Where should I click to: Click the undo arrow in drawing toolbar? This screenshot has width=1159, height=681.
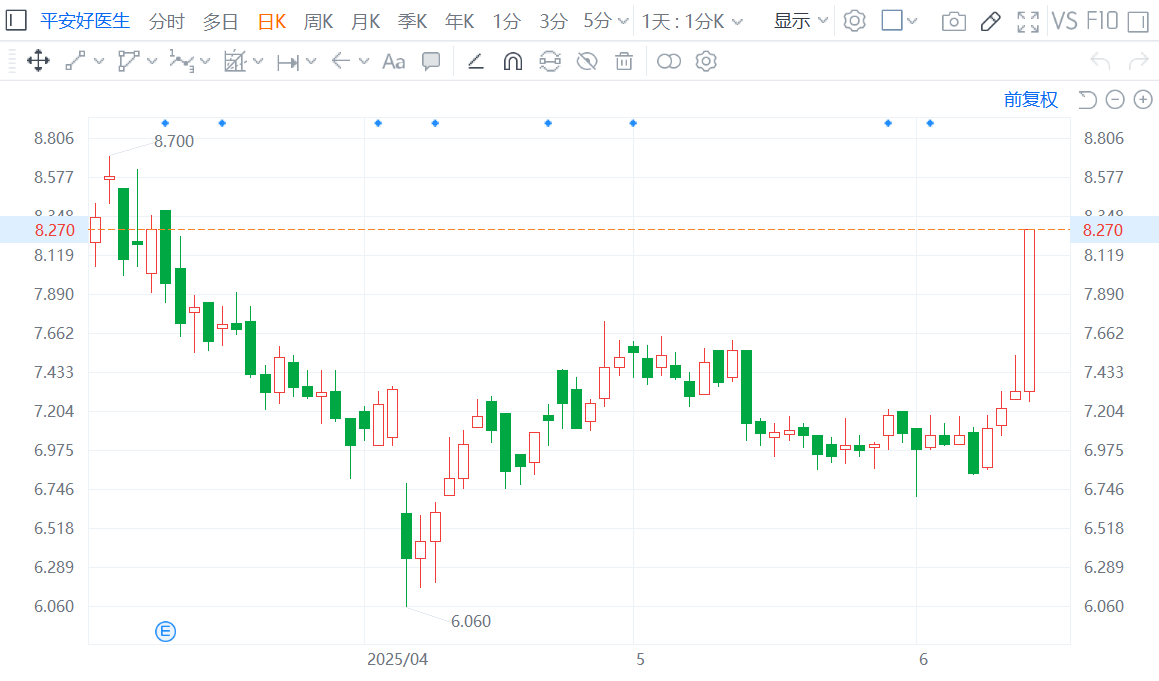coord(1101,61)
